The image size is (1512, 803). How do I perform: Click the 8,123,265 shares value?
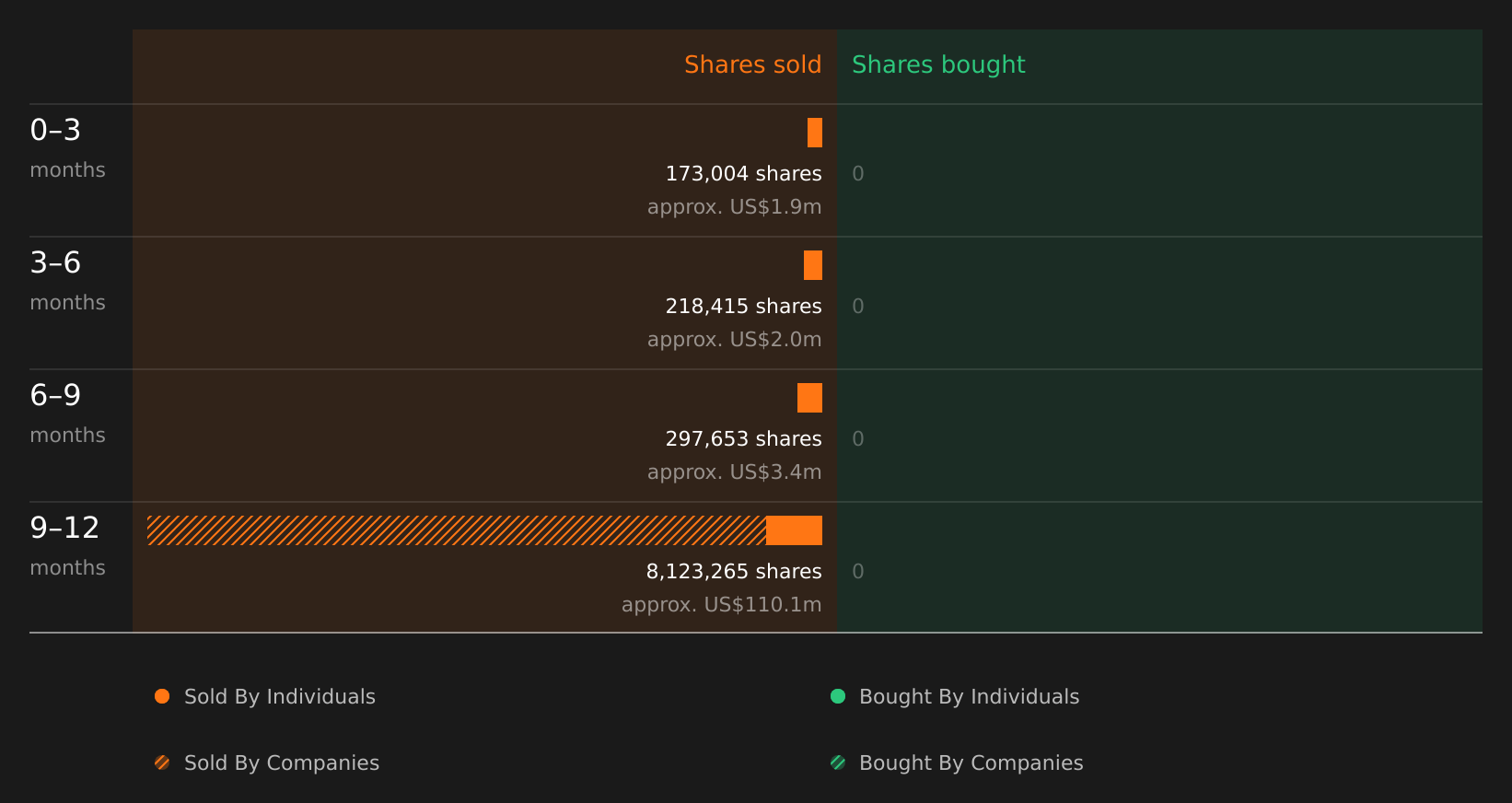[734, 572]
